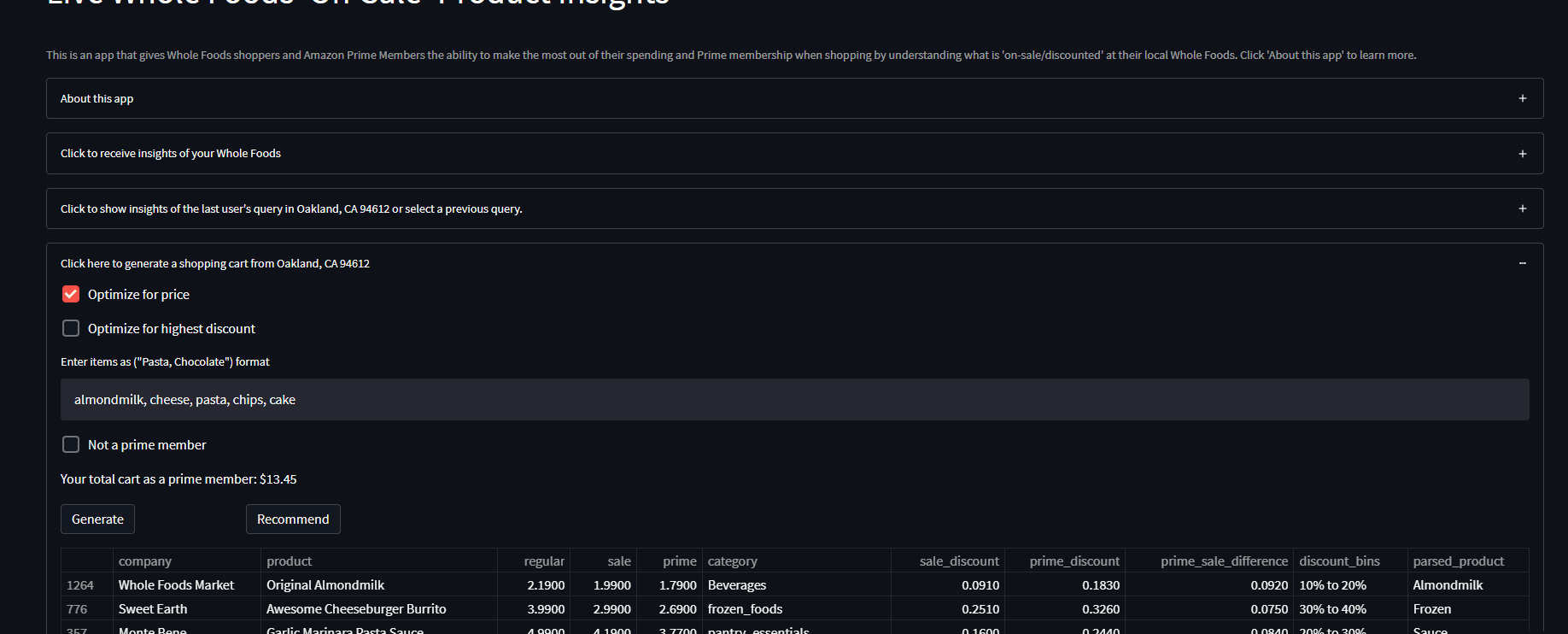This screenshot has width=1568, height=634.
Task: Click regular price 2.1900 cell
Action: (x=534, y=585)
